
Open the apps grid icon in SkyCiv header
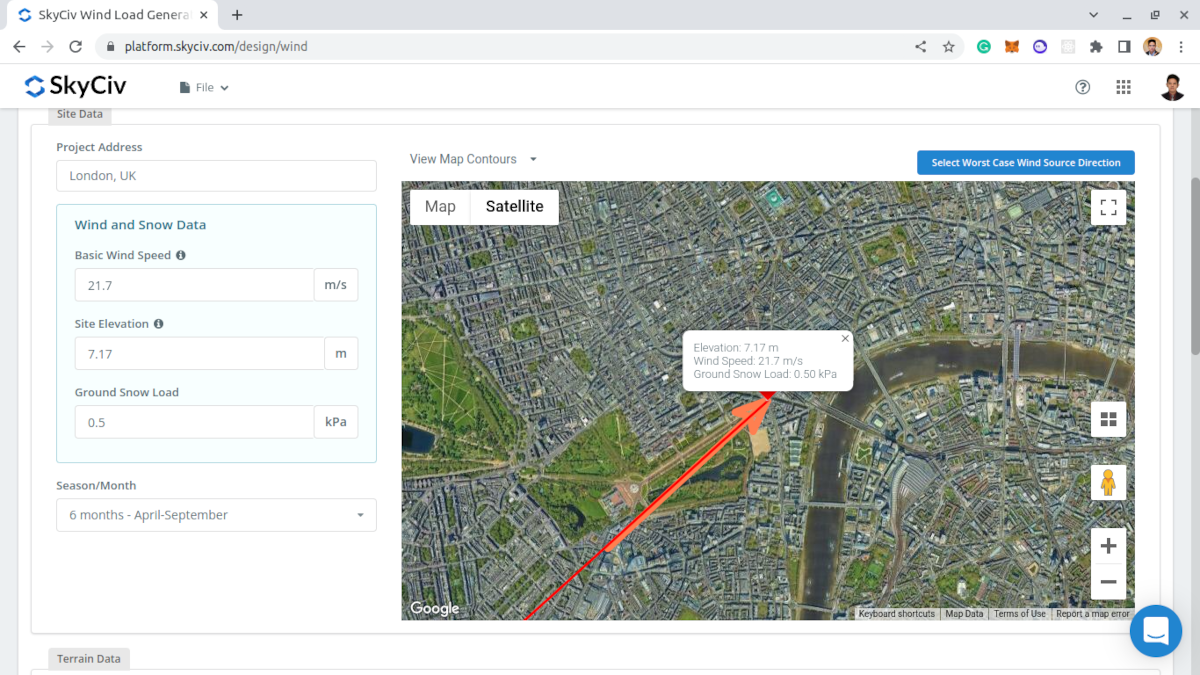tap(1123, 87)
